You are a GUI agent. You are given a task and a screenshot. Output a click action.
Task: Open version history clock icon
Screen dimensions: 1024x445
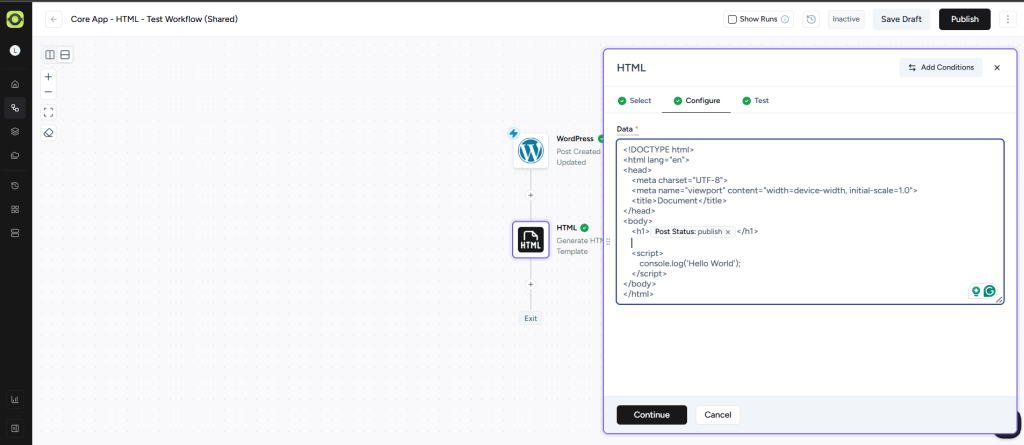click(811, 19)
